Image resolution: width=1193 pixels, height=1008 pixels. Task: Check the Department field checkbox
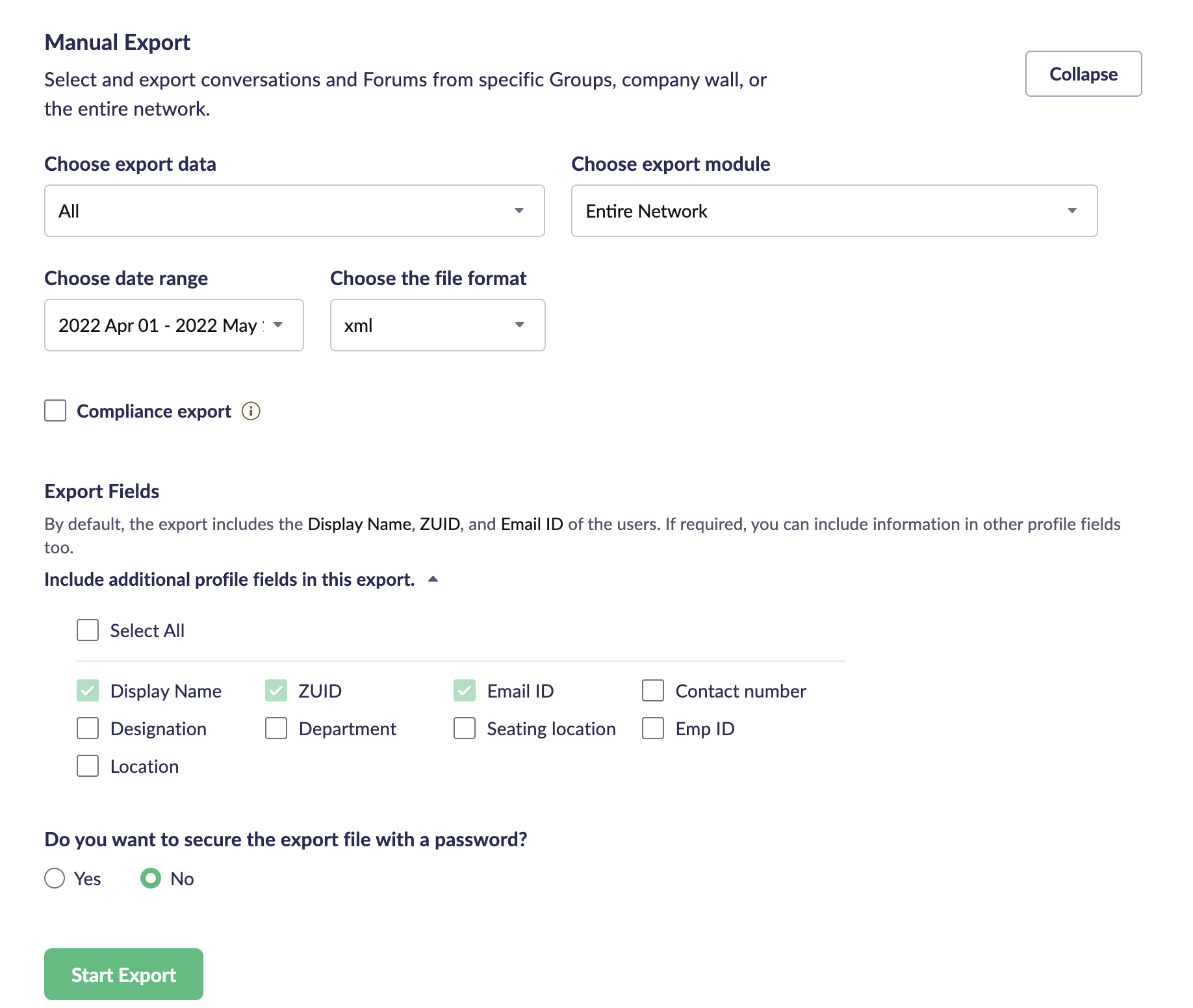point(276,728)
